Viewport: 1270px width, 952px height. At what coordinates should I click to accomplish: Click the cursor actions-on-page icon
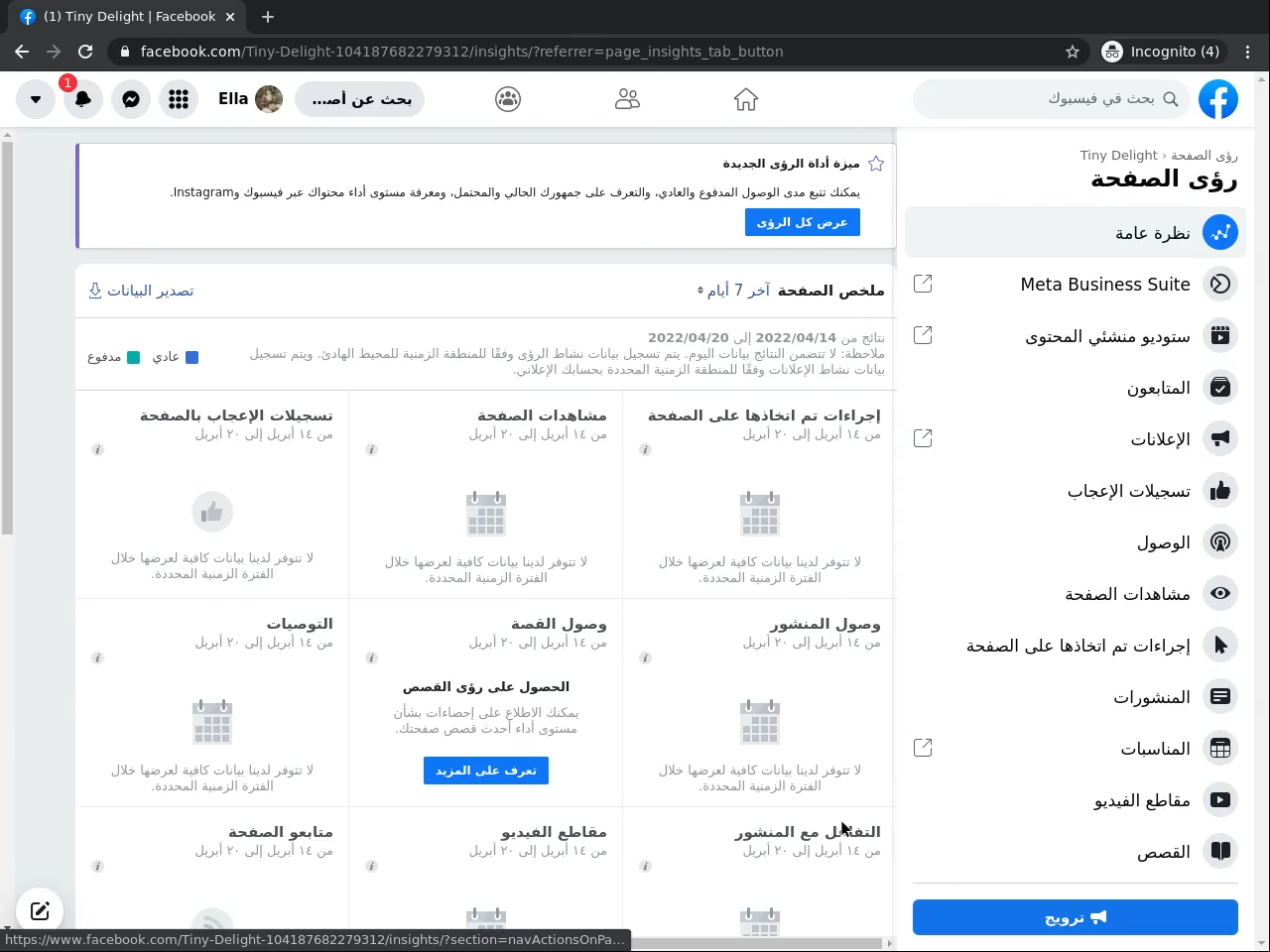click(1220, 645)
